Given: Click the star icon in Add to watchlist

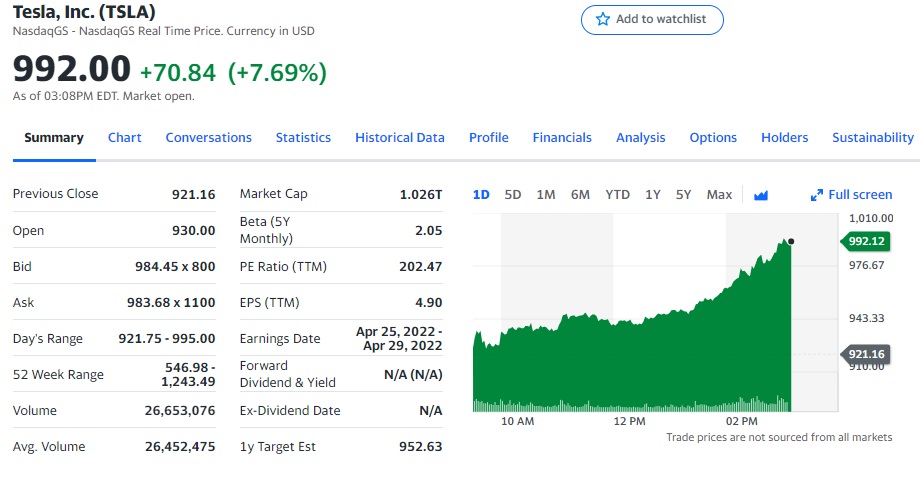Looking at the screenshot, I should pyautogui.click(x=603, y=19).
